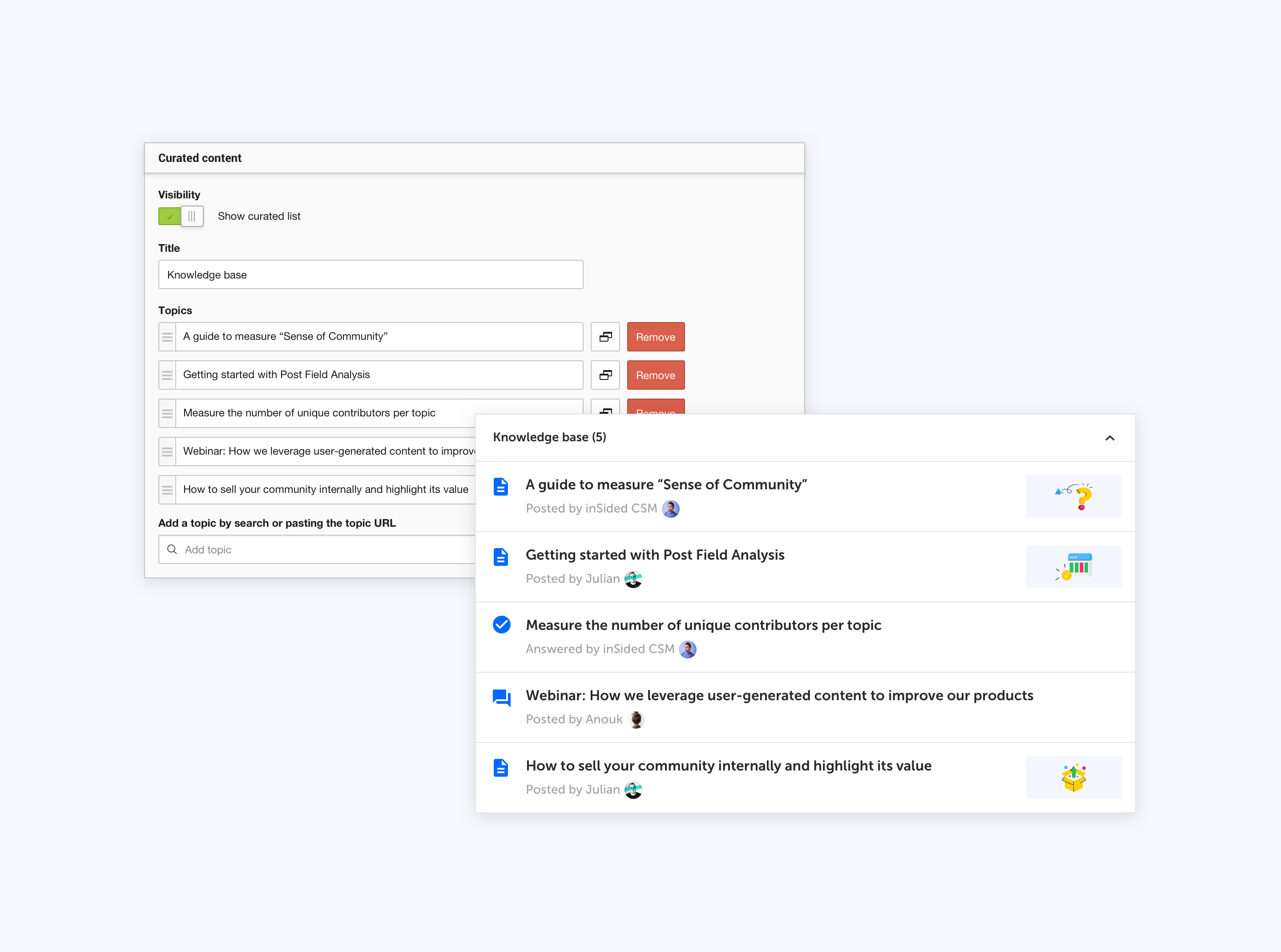Click drag handle of Post Field Analysis topic
1281x952 pixels.
coord(167,375)
